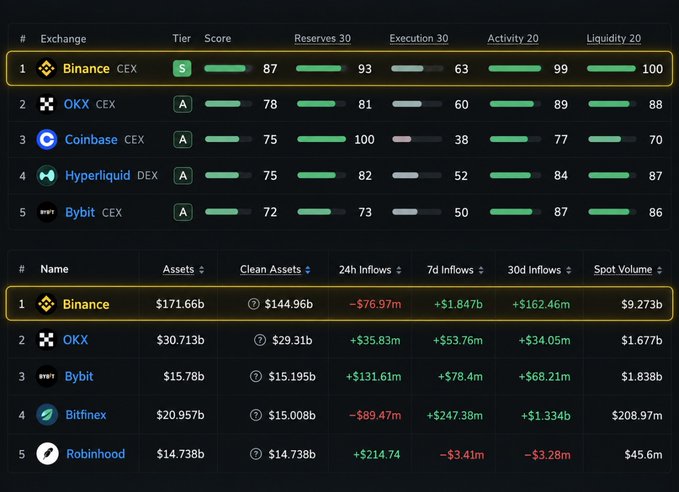Click Binance 24h inflows −$76.97m

[x=375, y=304]
